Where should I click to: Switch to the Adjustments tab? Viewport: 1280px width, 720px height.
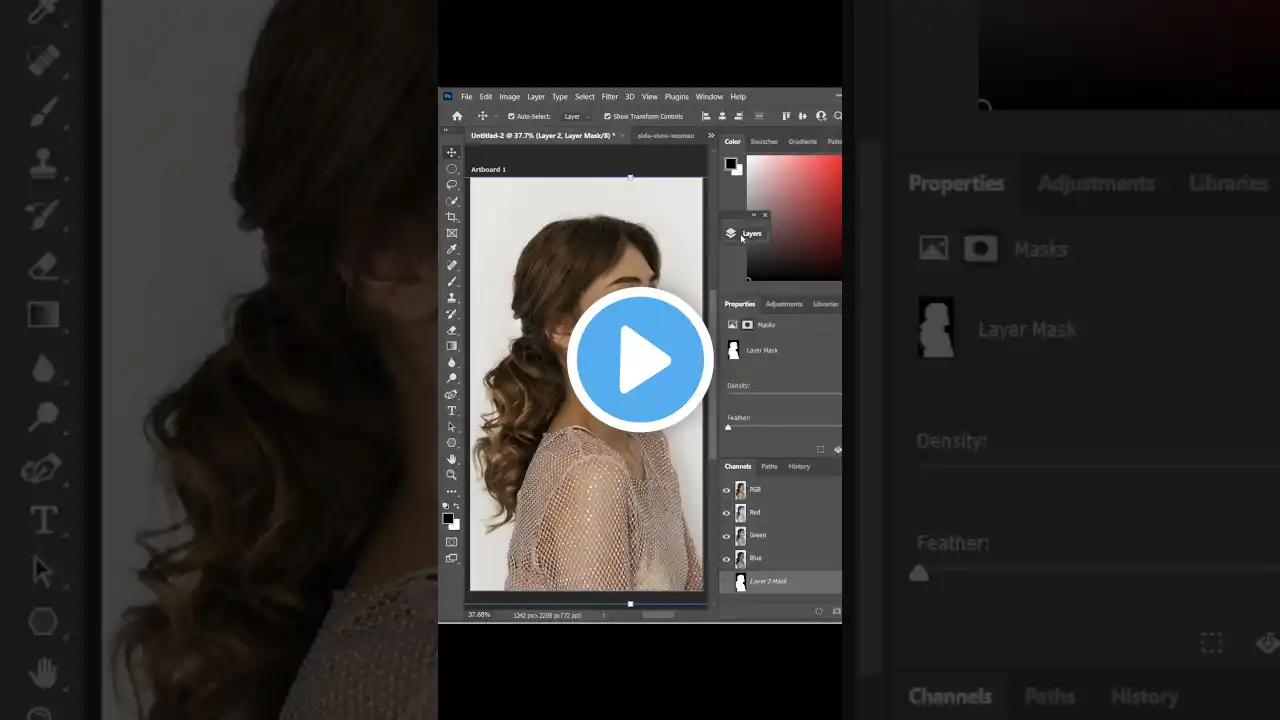click(784, 304)
